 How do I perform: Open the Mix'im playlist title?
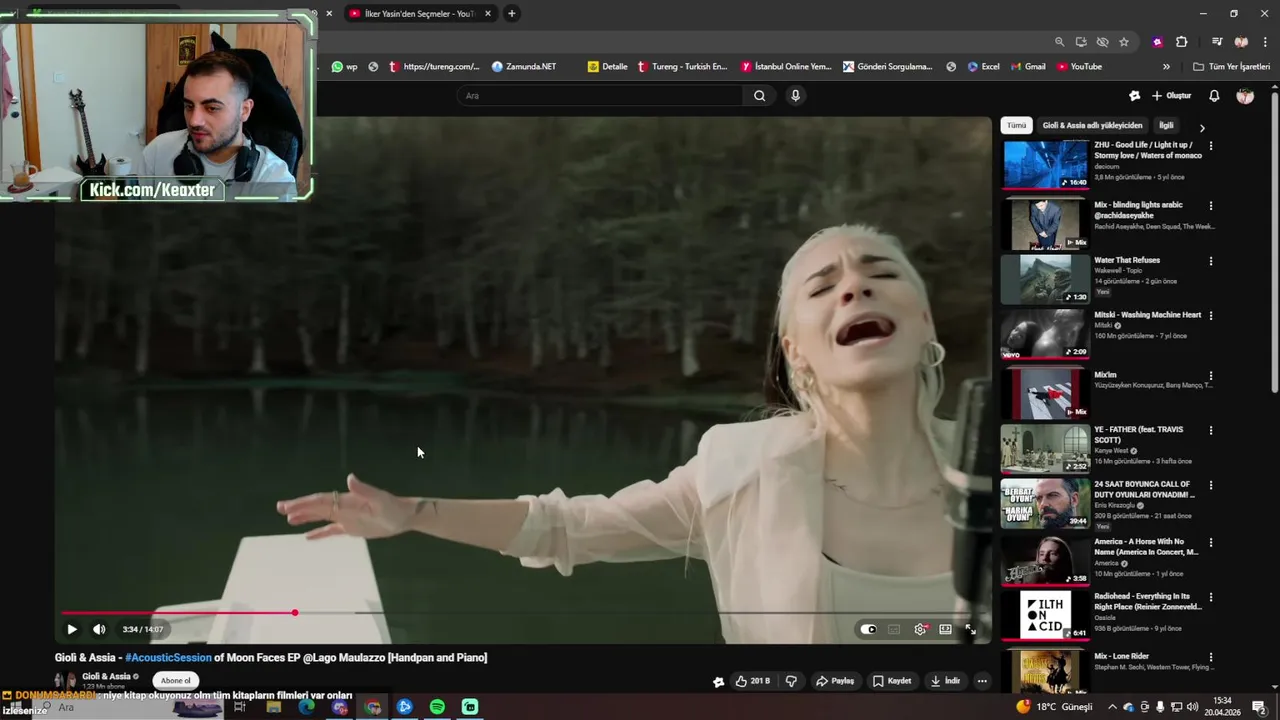coord(1105,375)
